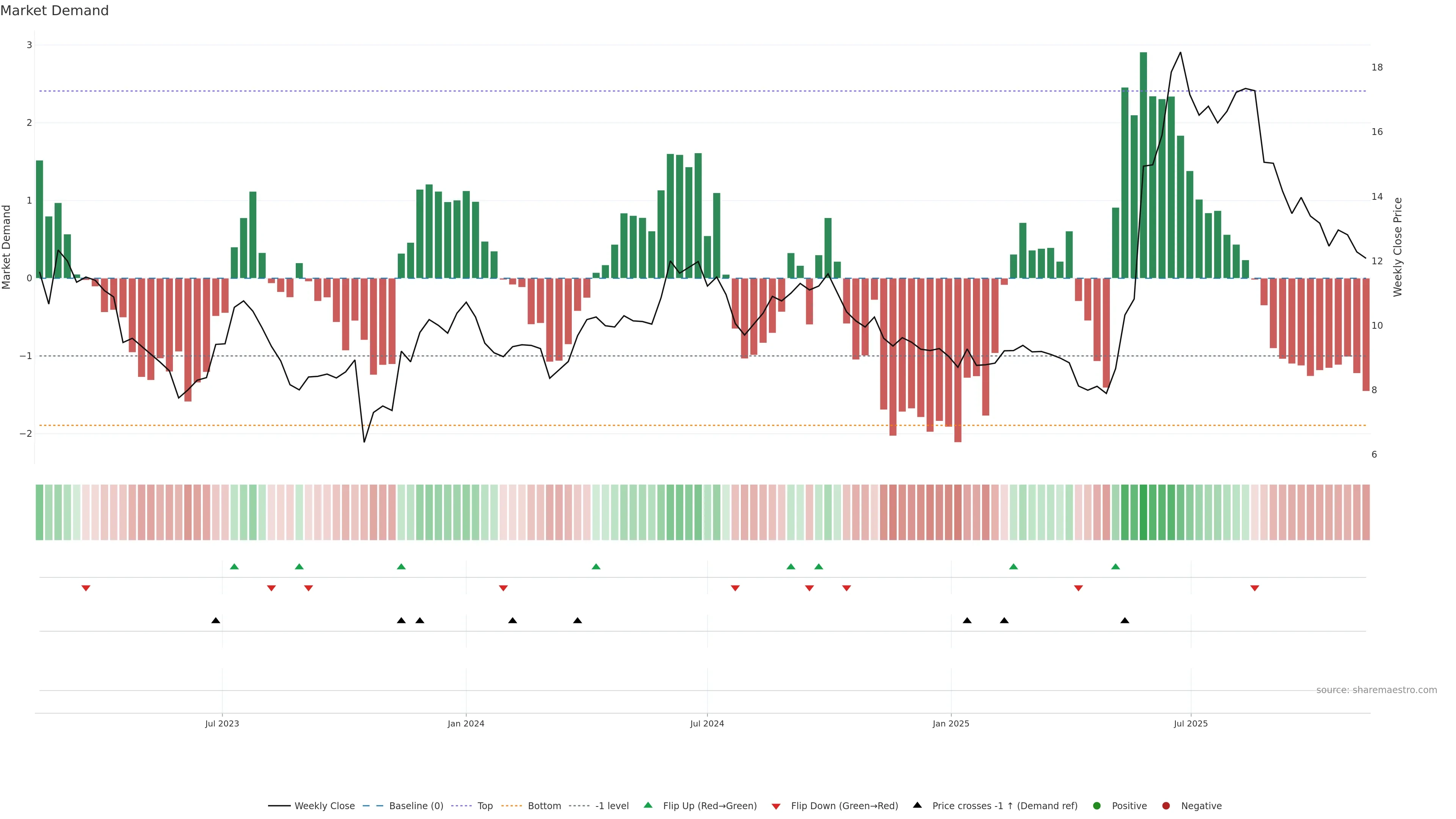Click the red Negative dot in legend

click(x=1166, y=806)
